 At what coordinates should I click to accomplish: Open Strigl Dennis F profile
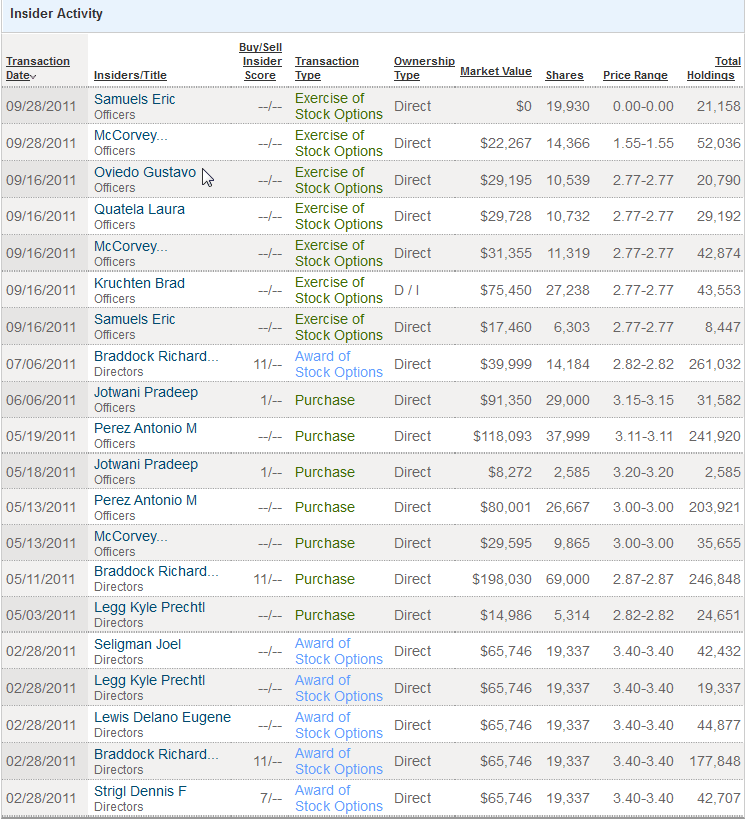point(140,791)
